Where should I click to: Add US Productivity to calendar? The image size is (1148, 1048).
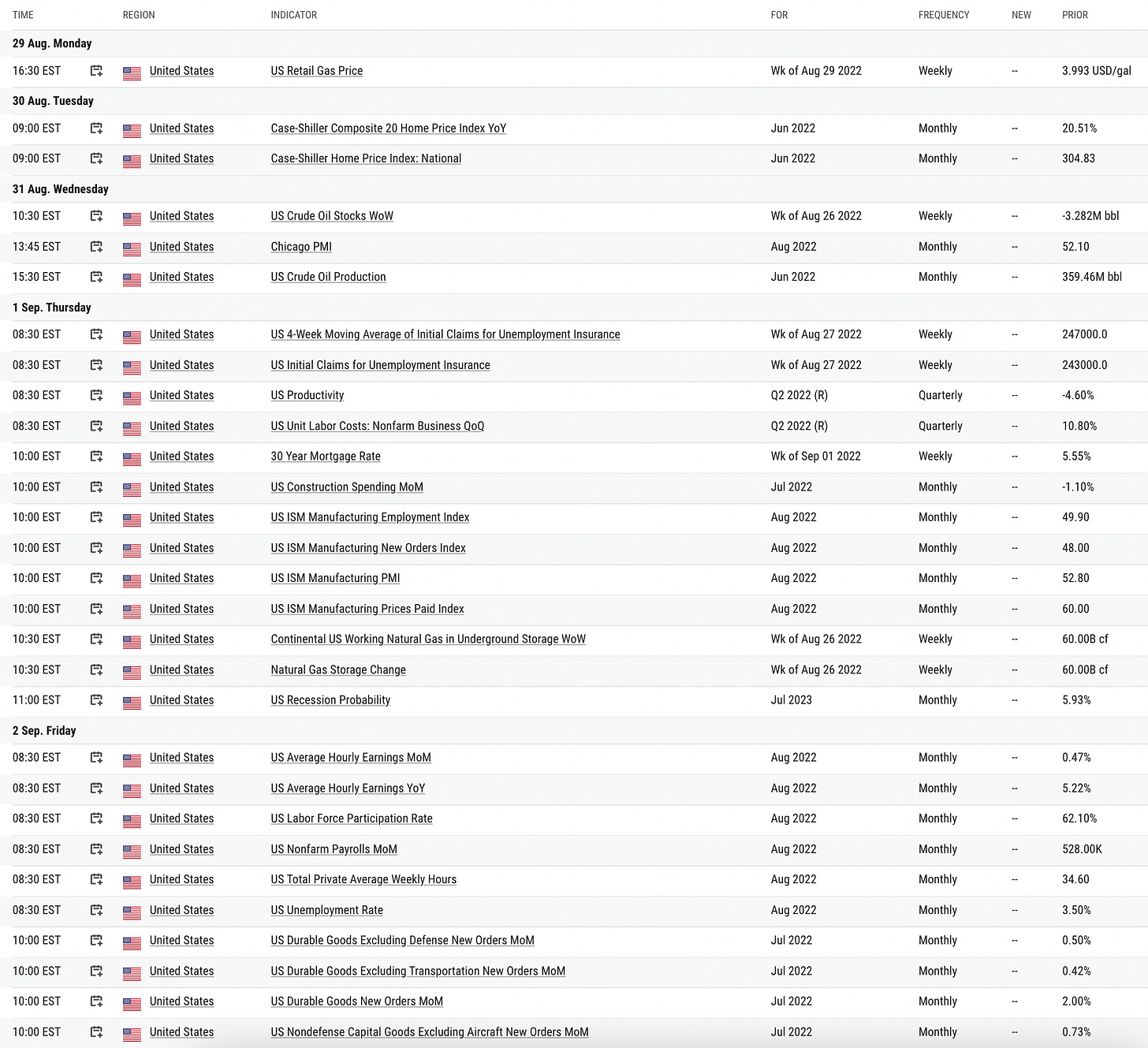coord(96,395)
